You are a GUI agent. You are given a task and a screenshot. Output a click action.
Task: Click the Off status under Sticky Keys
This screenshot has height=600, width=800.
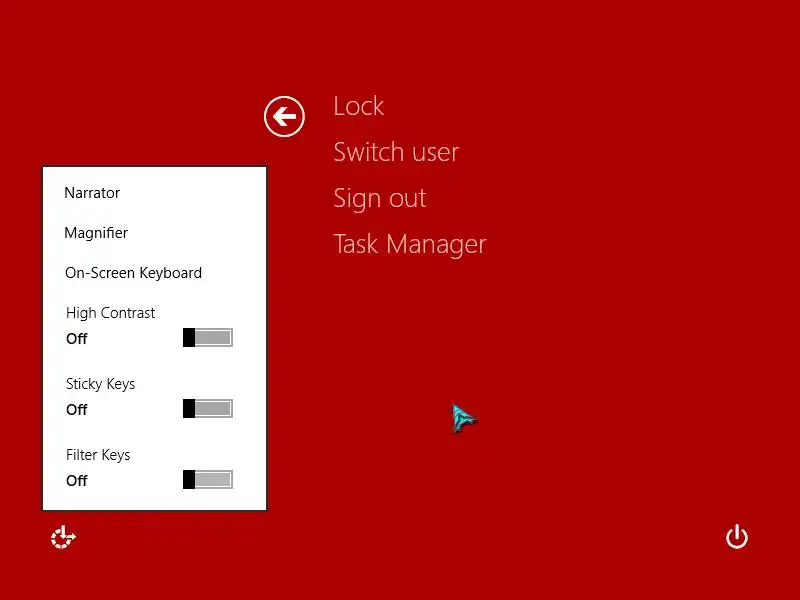coord(77,410)
